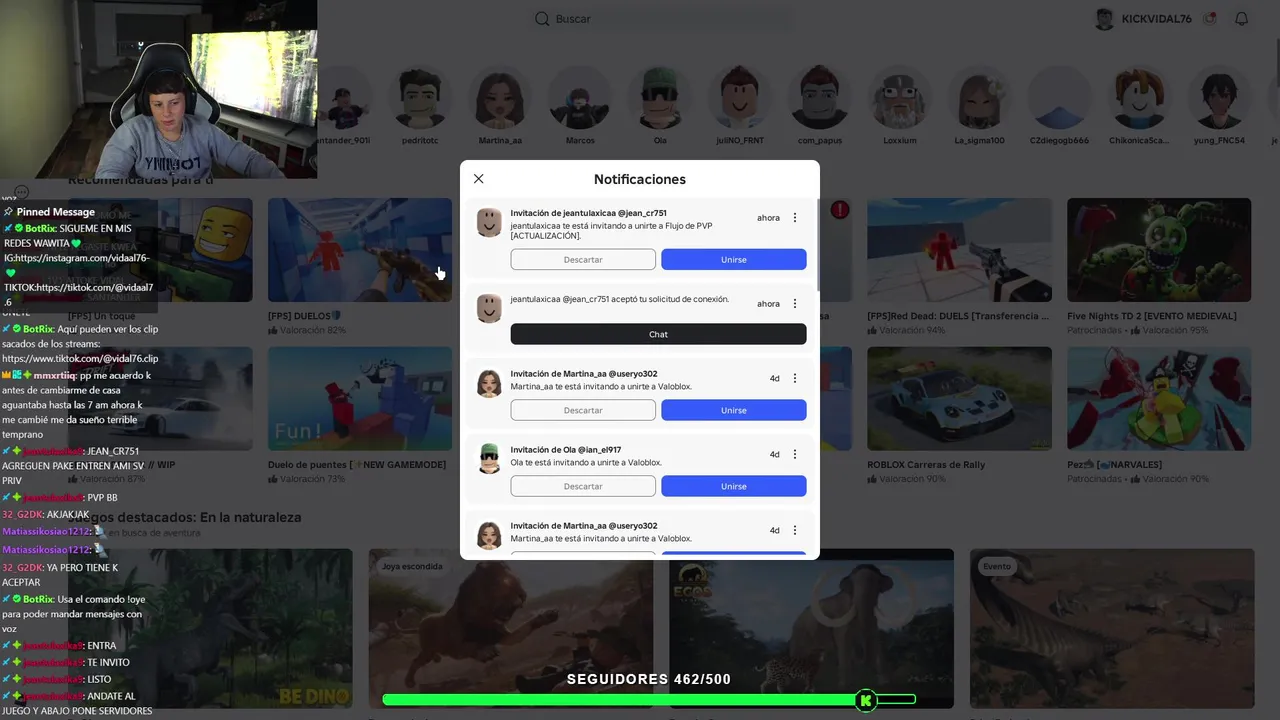
Task: Open KICKVIDAL76 profile avatar
Action: pyautogui.click(x=1104, y=19)
